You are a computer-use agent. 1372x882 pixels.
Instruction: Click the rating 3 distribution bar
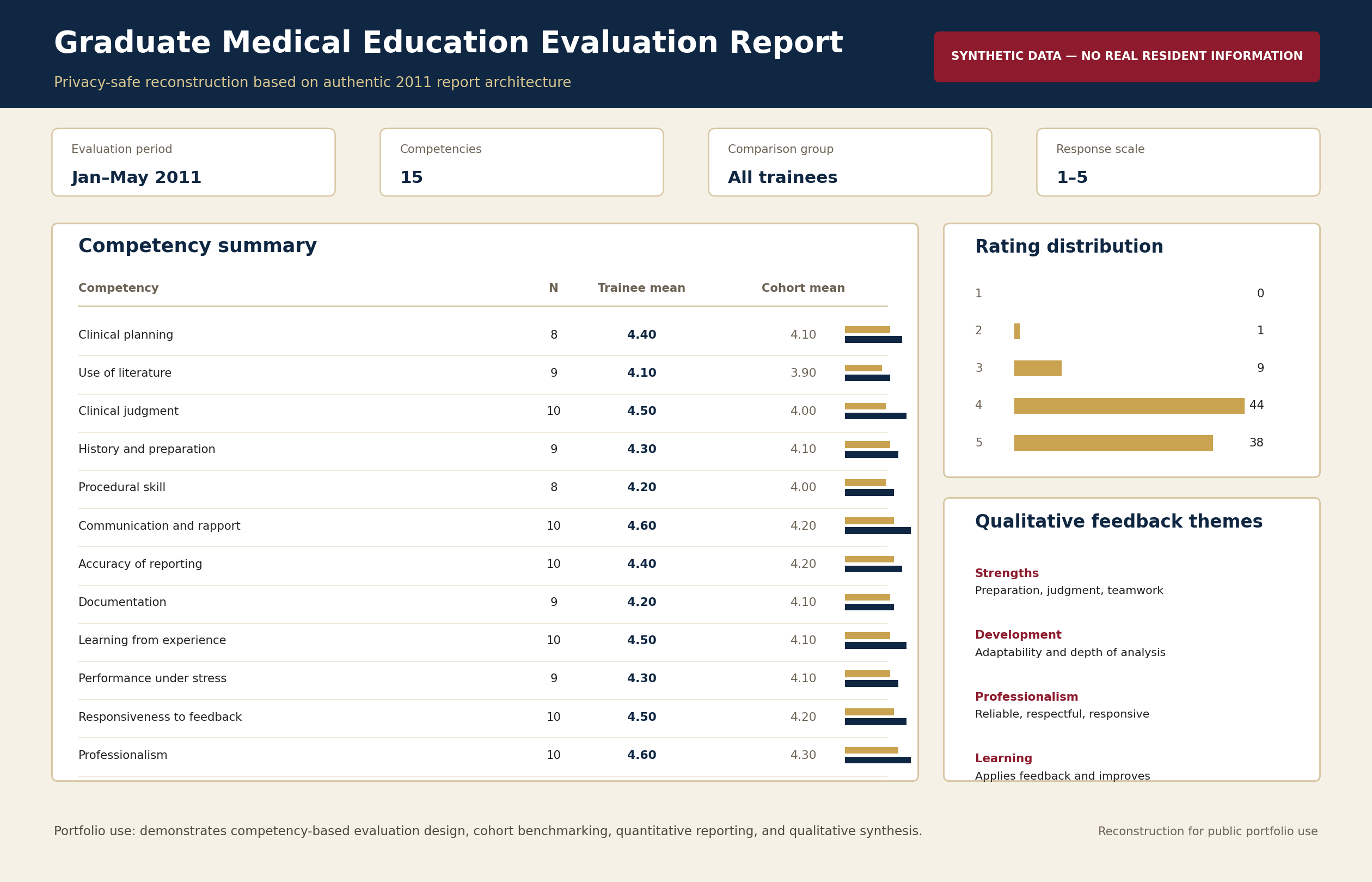[1038, 368]
